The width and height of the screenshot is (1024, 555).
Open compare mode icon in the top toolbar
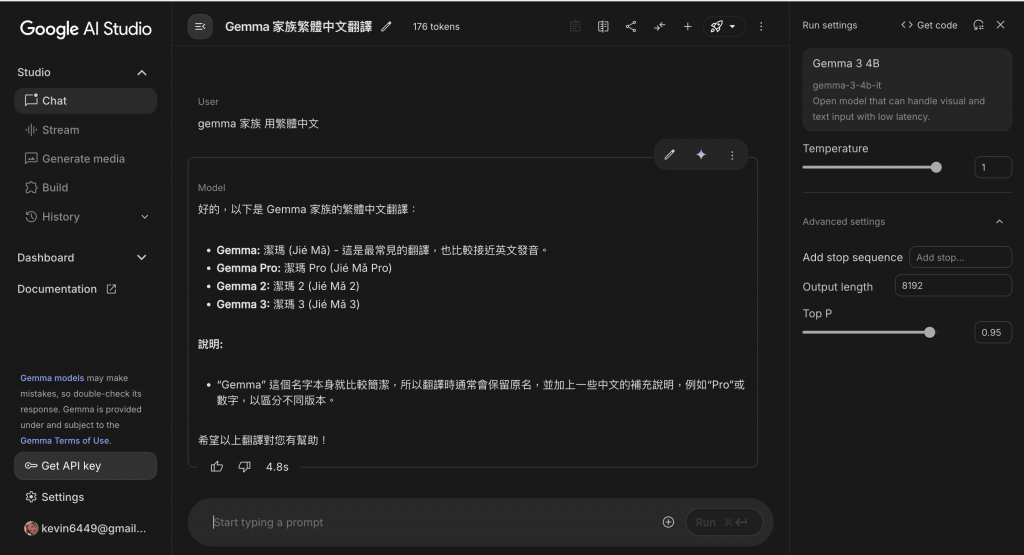pyautogui.click(x=603, y=27)
